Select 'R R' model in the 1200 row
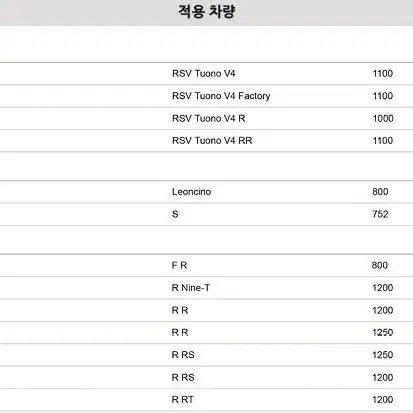This screenshot has width=413, height=413. [180, 310]
